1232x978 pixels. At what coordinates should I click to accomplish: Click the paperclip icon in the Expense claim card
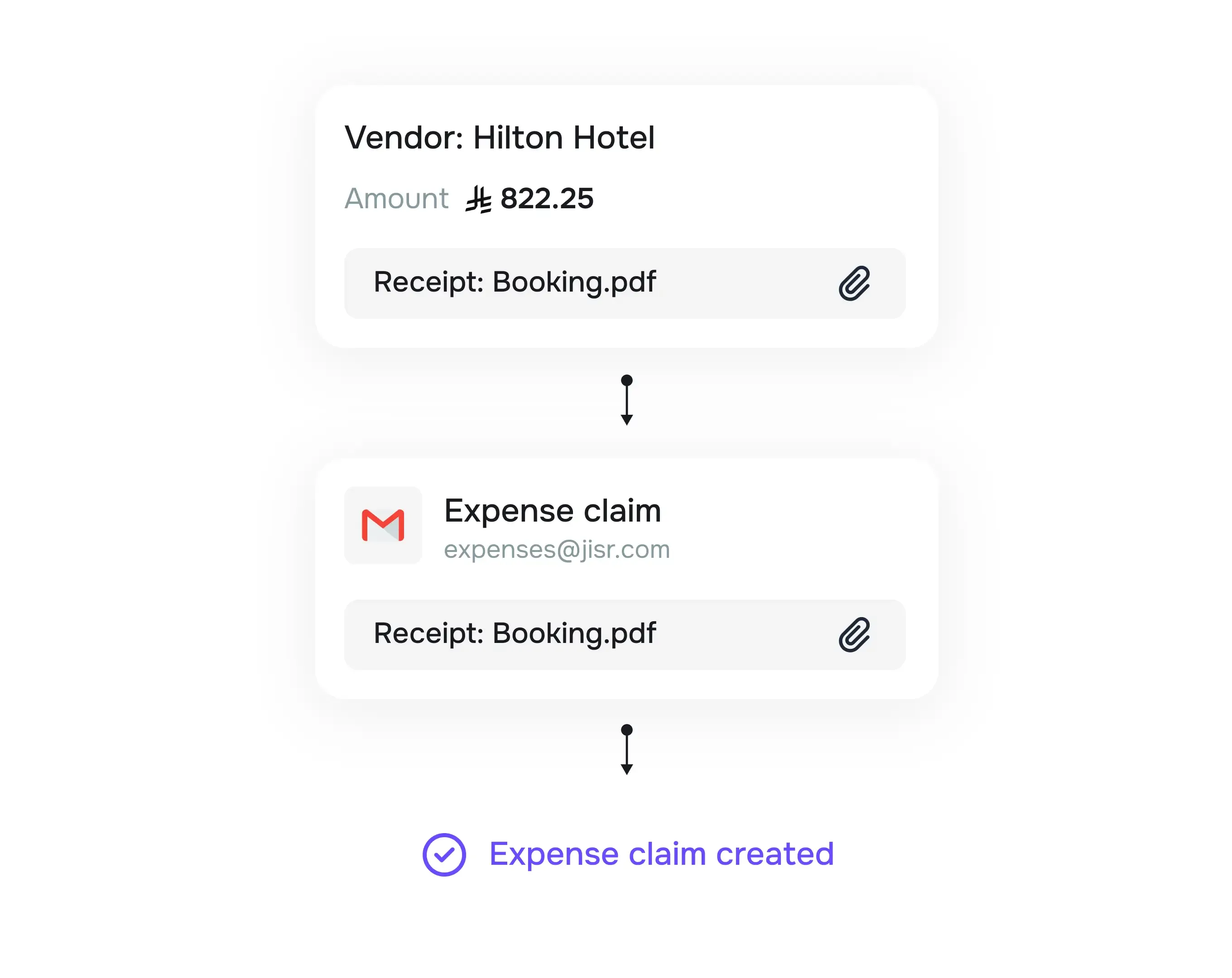click(854, 635)
